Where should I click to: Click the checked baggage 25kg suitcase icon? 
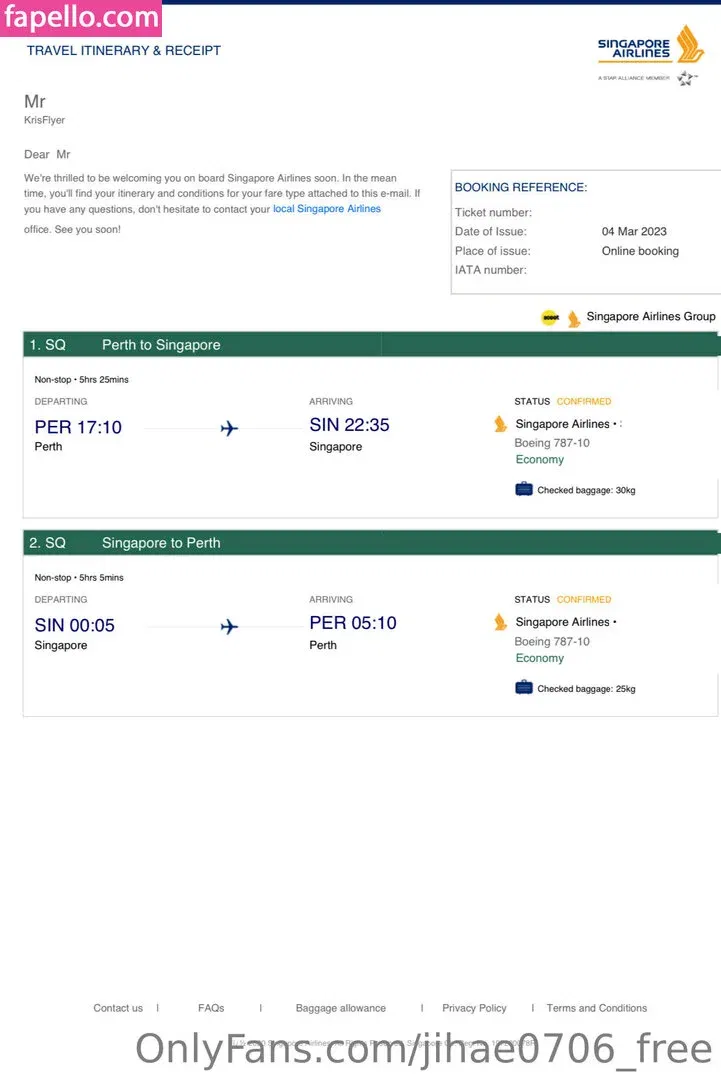coord(524,687)
